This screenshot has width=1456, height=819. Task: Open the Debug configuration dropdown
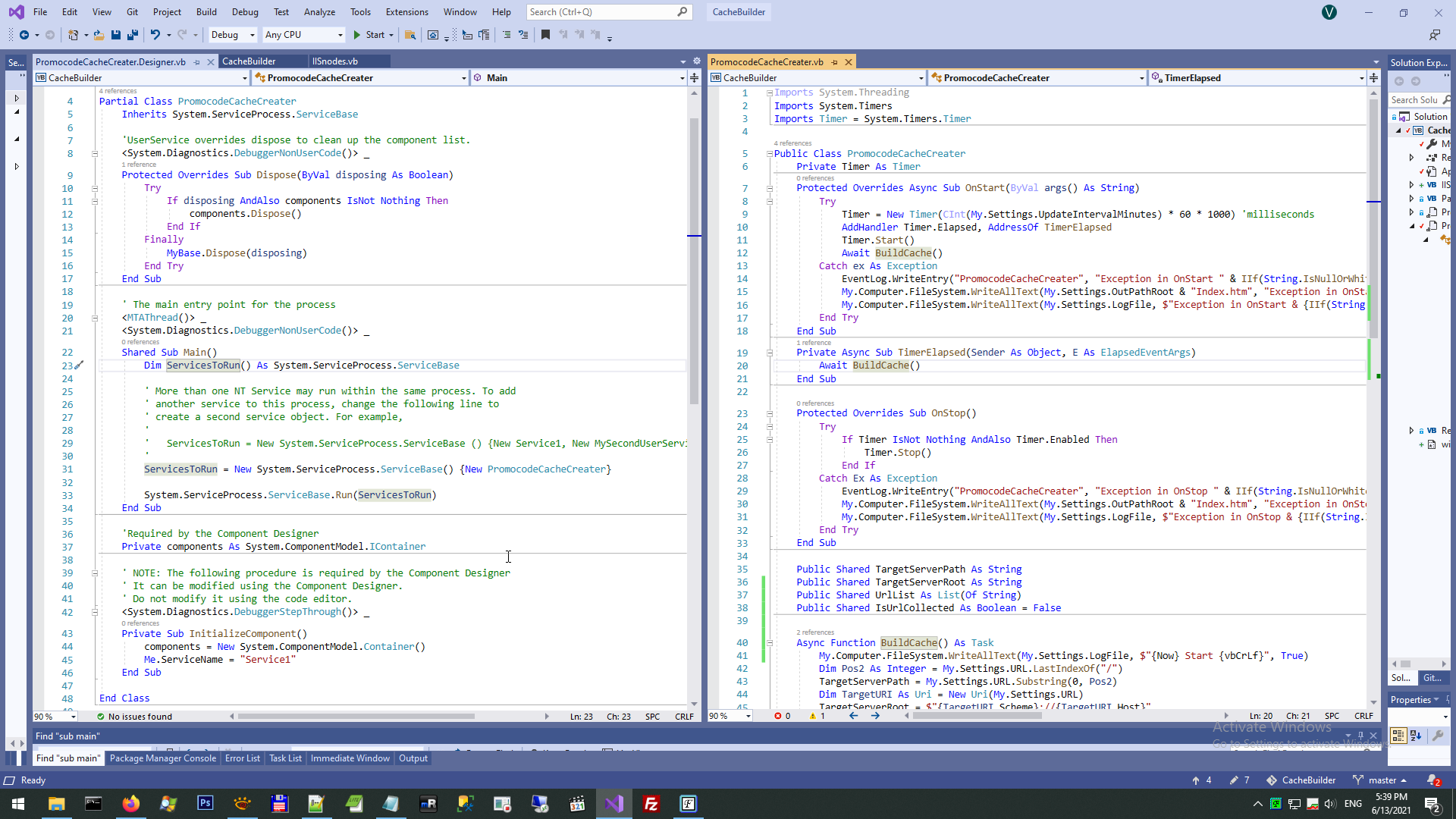coord(232,35)
